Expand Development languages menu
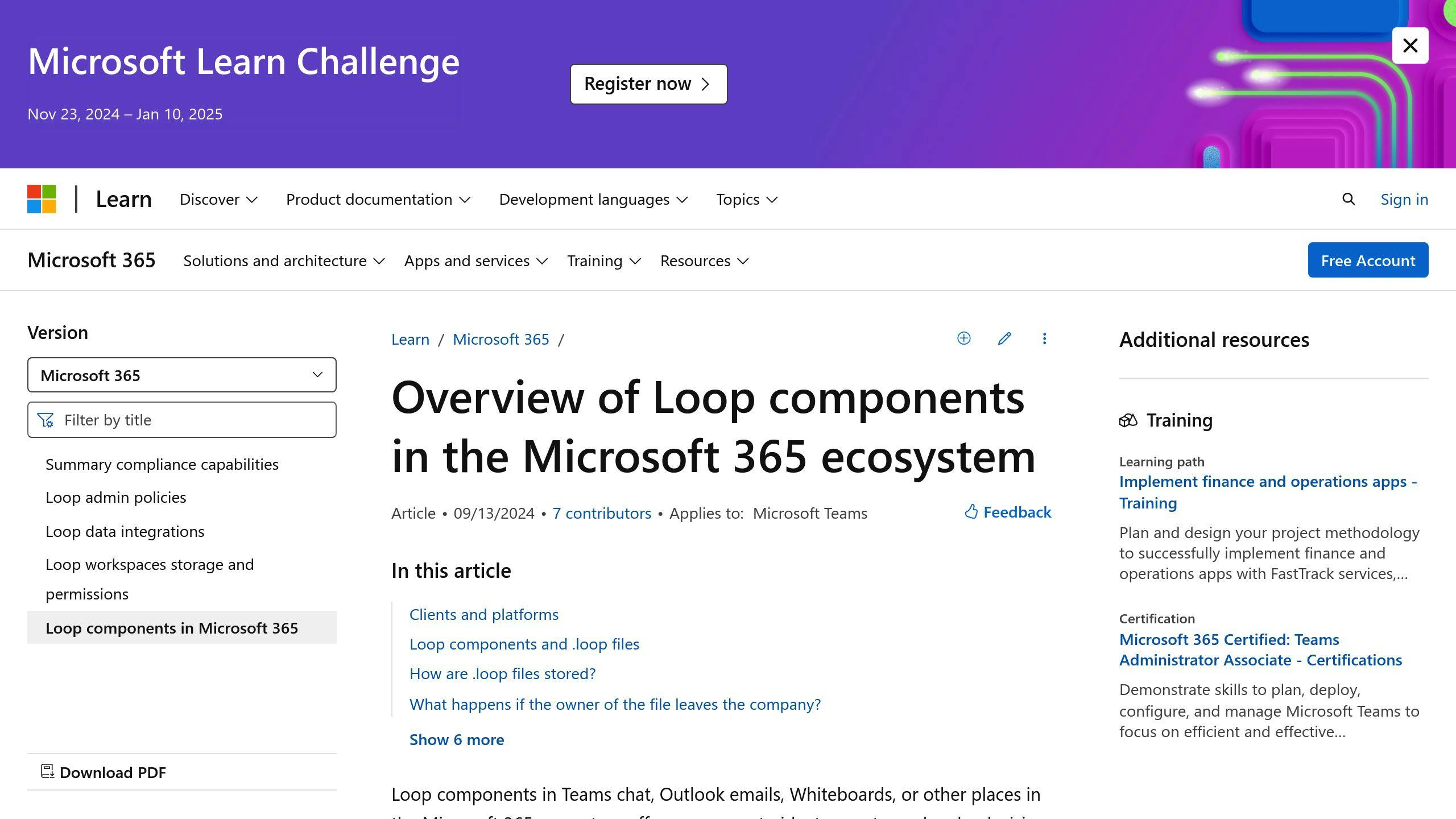1456x819 pixels. coord(593,199)
